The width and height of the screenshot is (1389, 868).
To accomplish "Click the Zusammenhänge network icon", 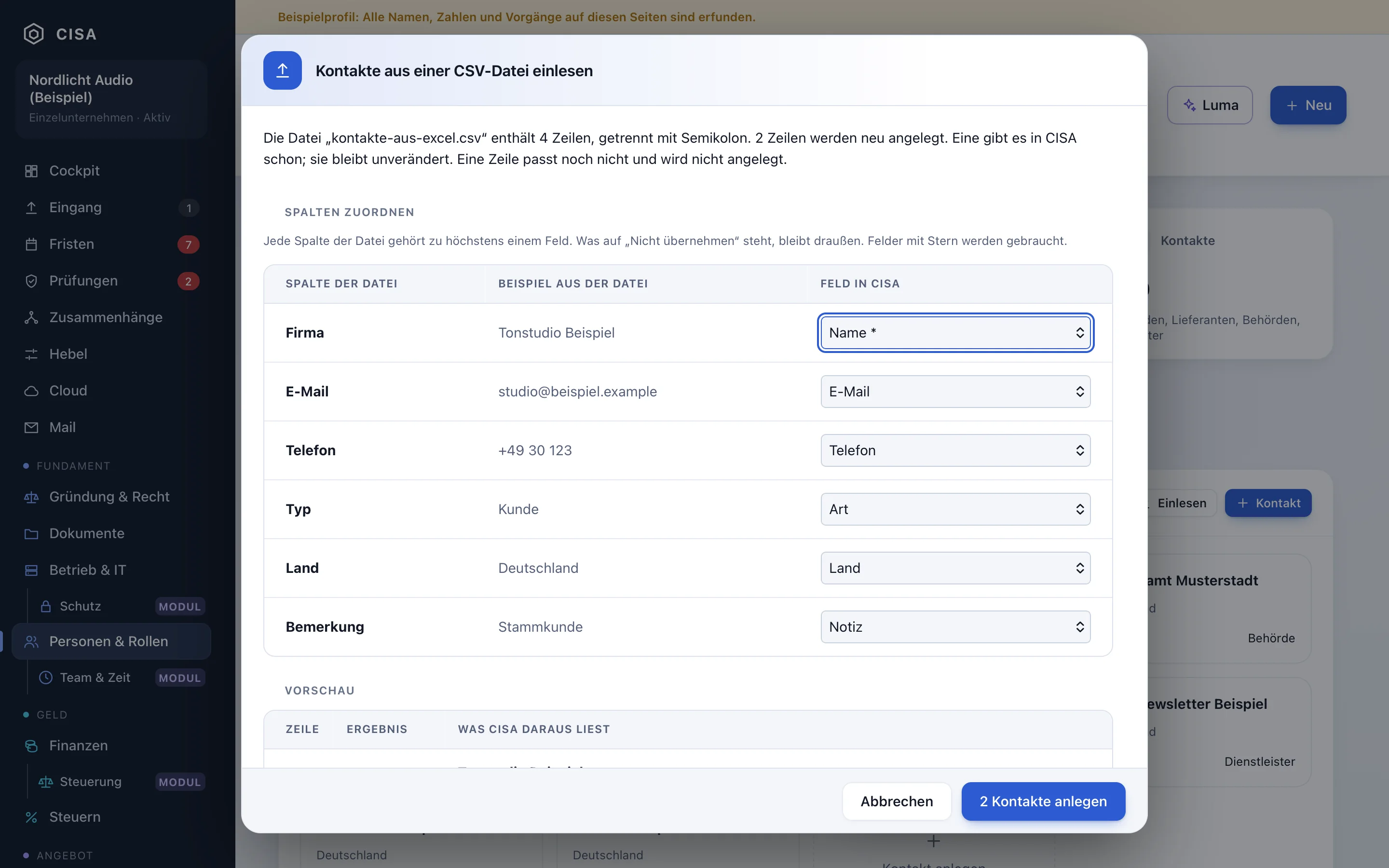I will [x=31, y=317].
